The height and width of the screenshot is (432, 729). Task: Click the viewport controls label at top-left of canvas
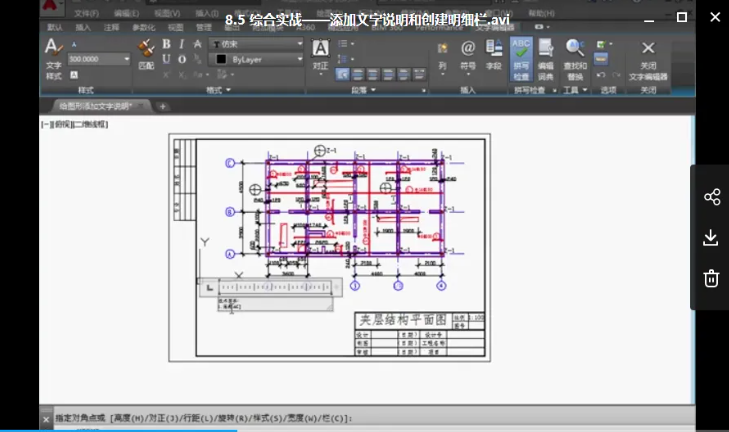[74, 124]
